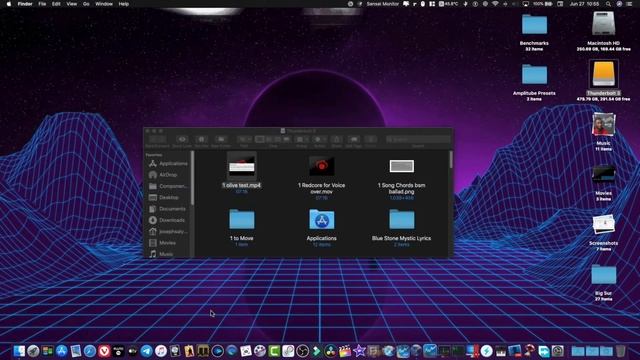Select Screenshots folder on desktop
This screenshot has height=360, width=640.
(603, 224)
